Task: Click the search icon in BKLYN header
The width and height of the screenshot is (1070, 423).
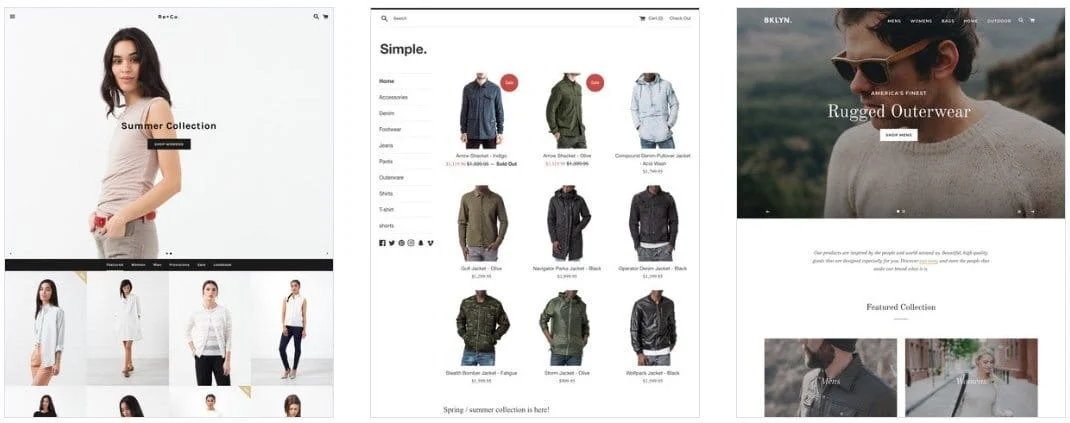Action: point(1021,20)
